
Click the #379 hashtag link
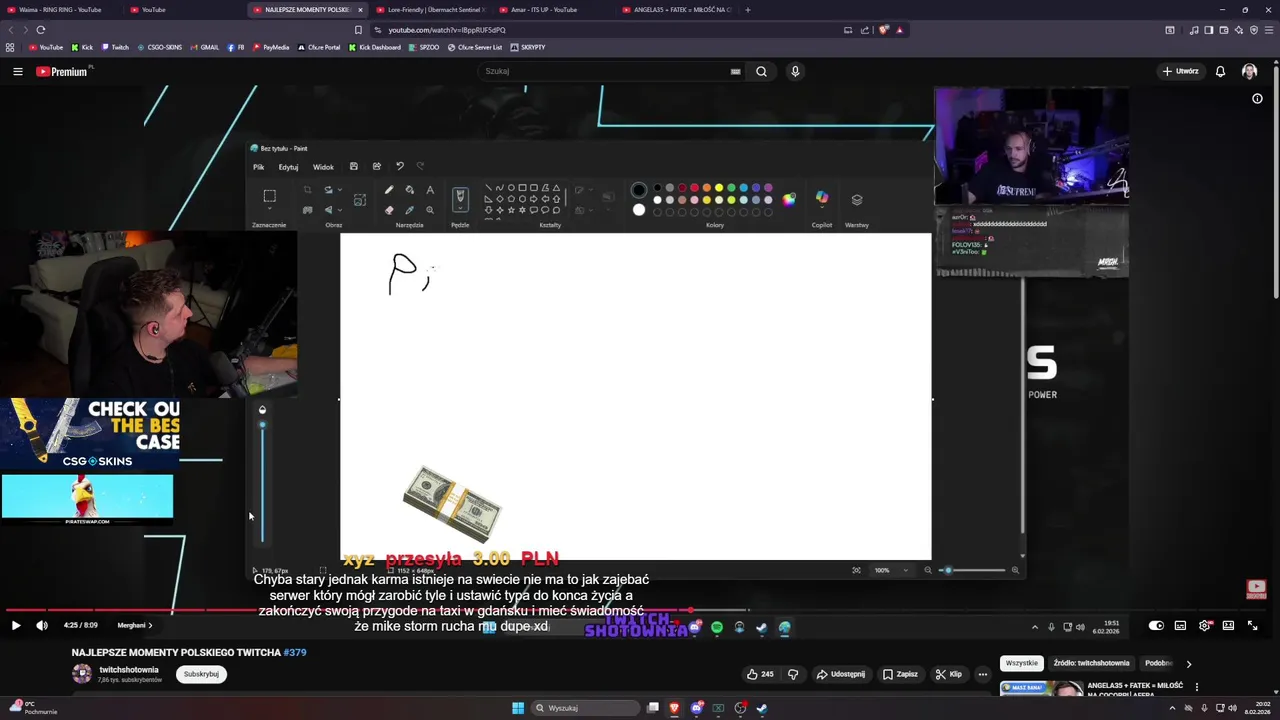point(295,652)
